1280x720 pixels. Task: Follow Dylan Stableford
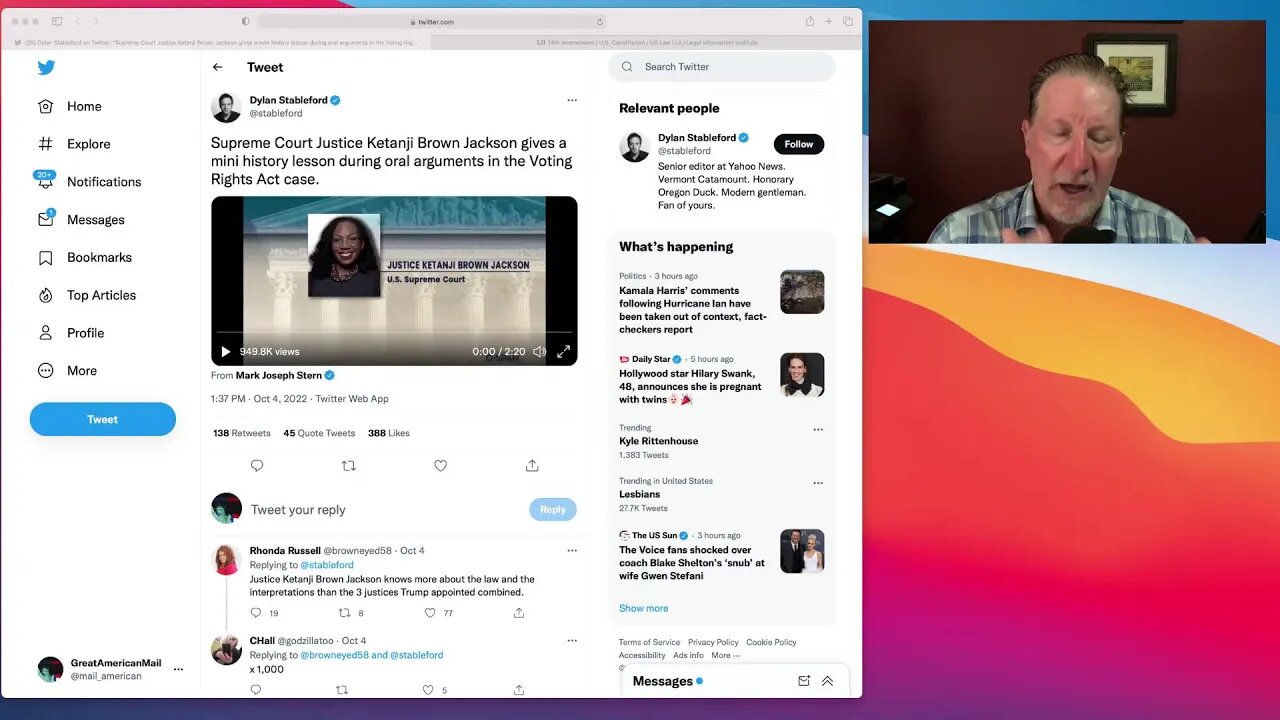click(x=799, y=144)
